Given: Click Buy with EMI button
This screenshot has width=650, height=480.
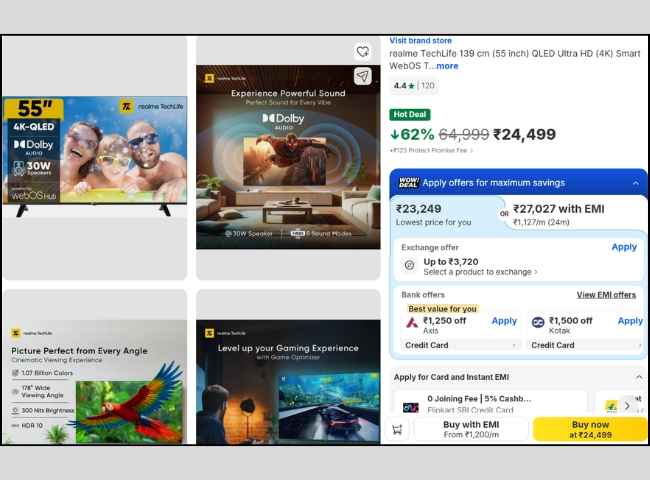Looking at the screenshot, I should click(x=471, y=429).
